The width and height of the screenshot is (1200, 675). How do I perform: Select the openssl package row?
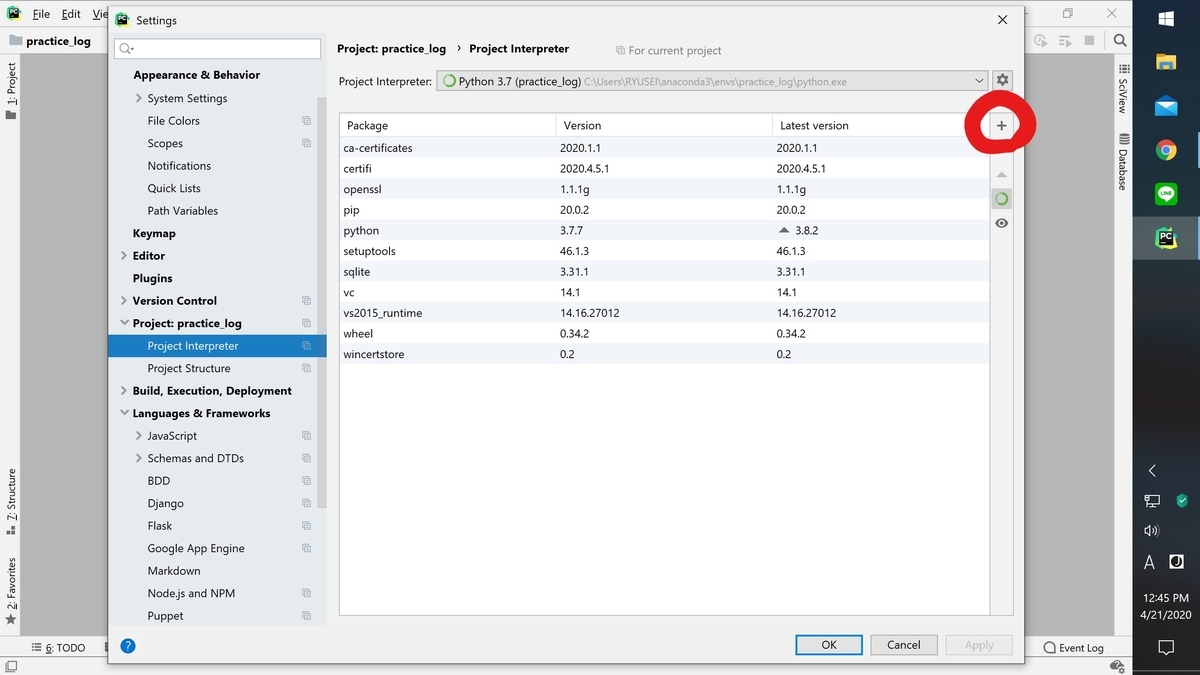[664, 189]
